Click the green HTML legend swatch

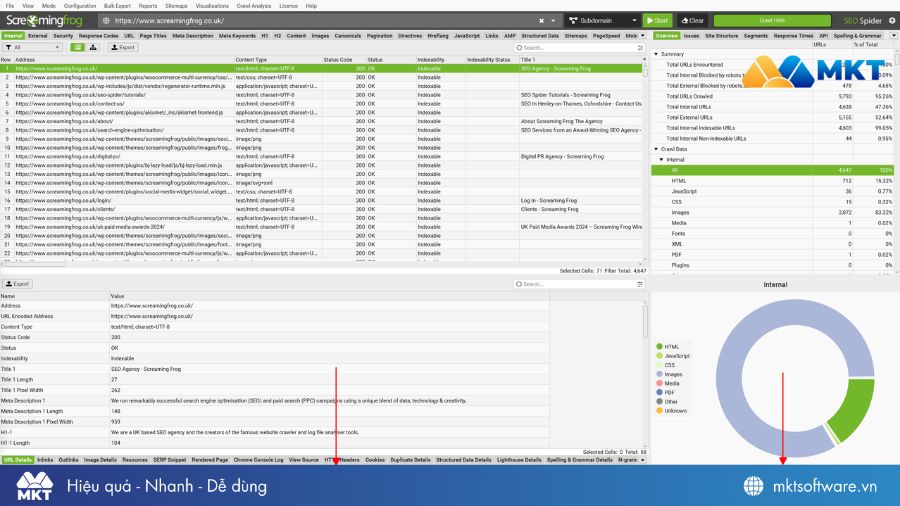[x=660, y=347]
